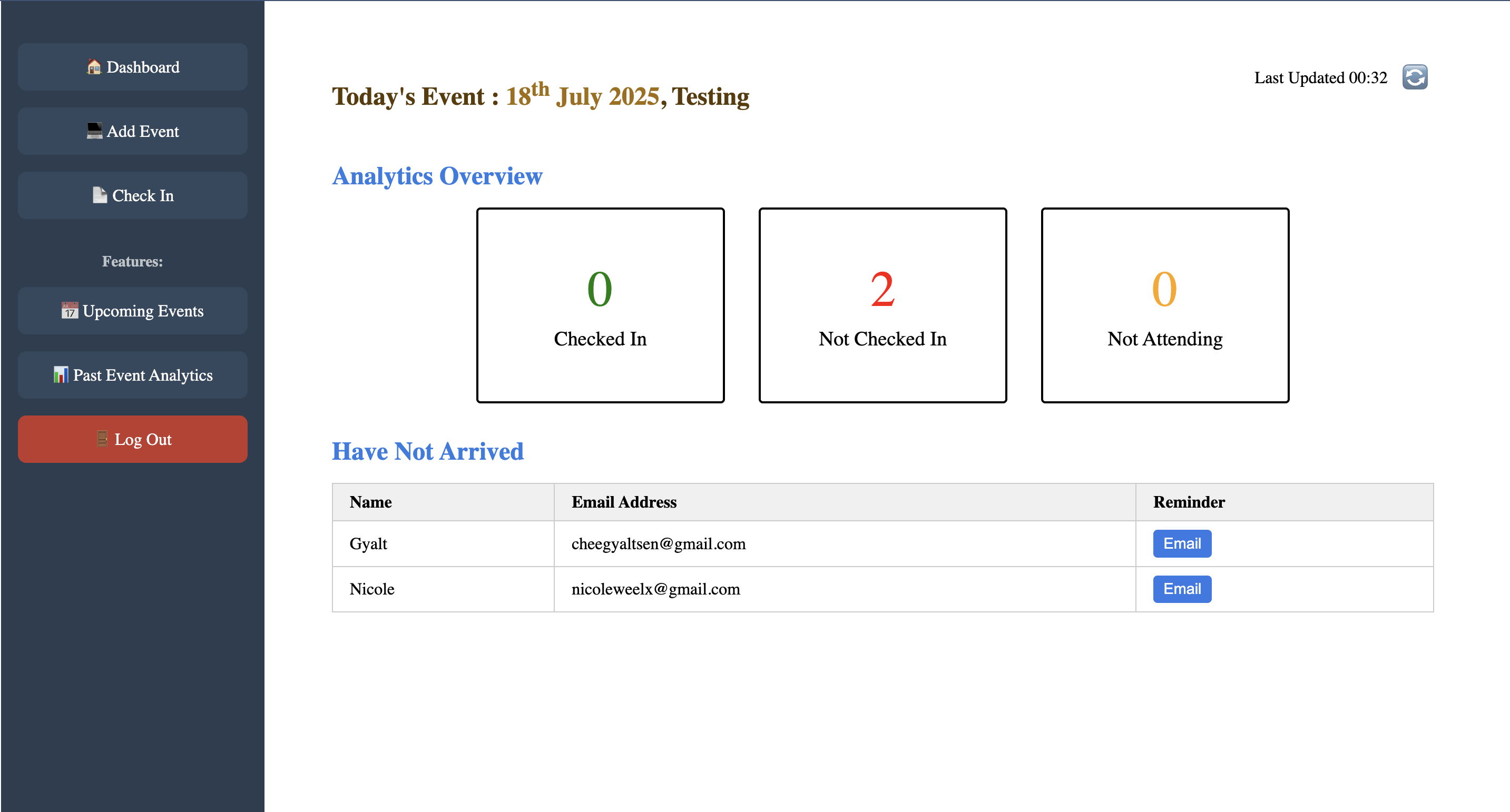Click the cheegyaltsen@gmail.com email cell

658,543
